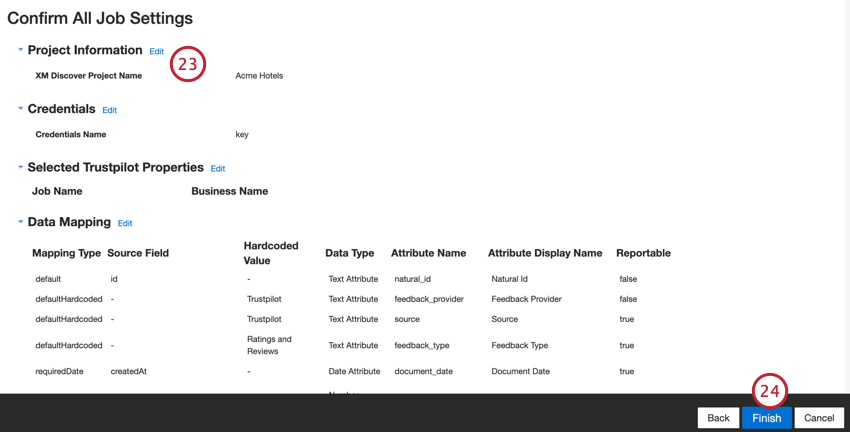Collapse Selected Trustpilot Properties section triangle
This screenshot has width=850, height=432.
tap(21, 167)
